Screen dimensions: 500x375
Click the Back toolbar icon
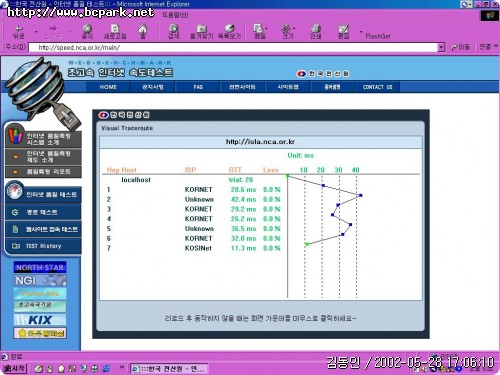coord(19,32)
